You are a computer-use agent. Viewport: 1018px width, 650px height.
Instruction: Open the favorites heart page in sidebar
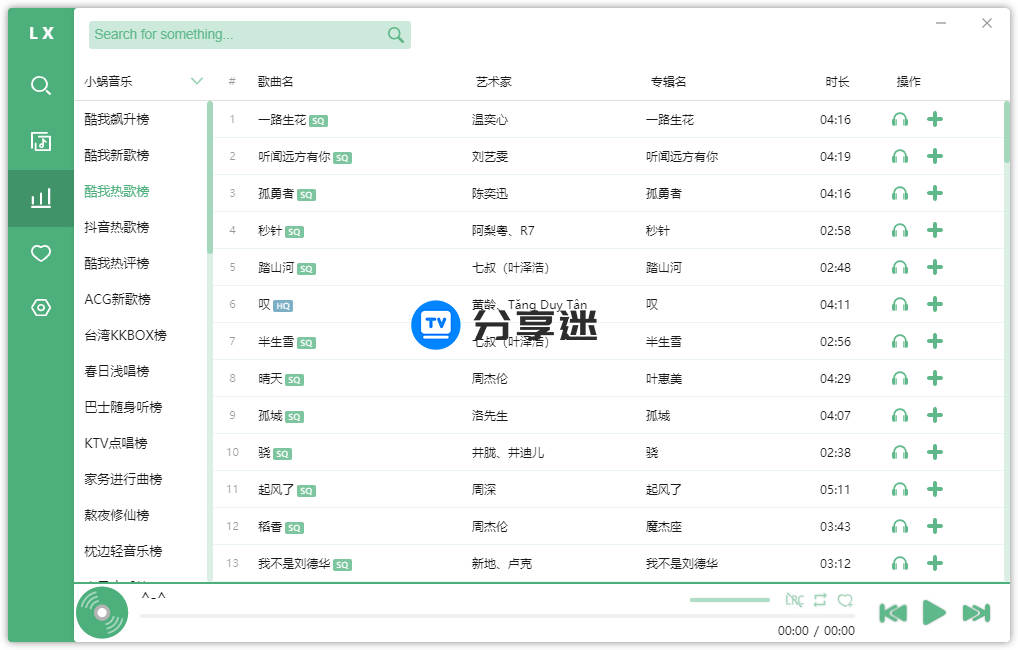pyautogui.click(x=40, y=253)
